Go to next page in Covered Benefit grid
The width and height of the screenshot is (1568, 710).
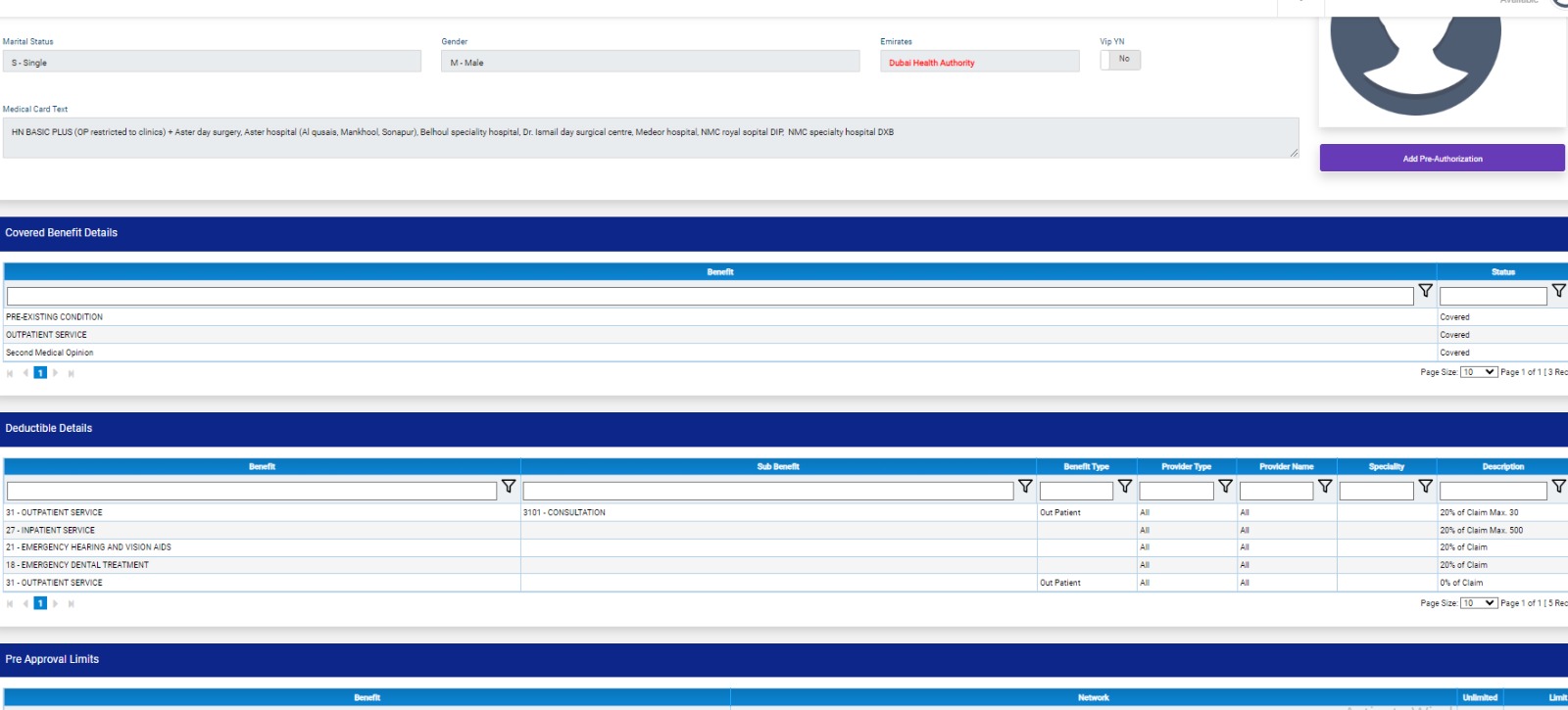tap(56, 373)
